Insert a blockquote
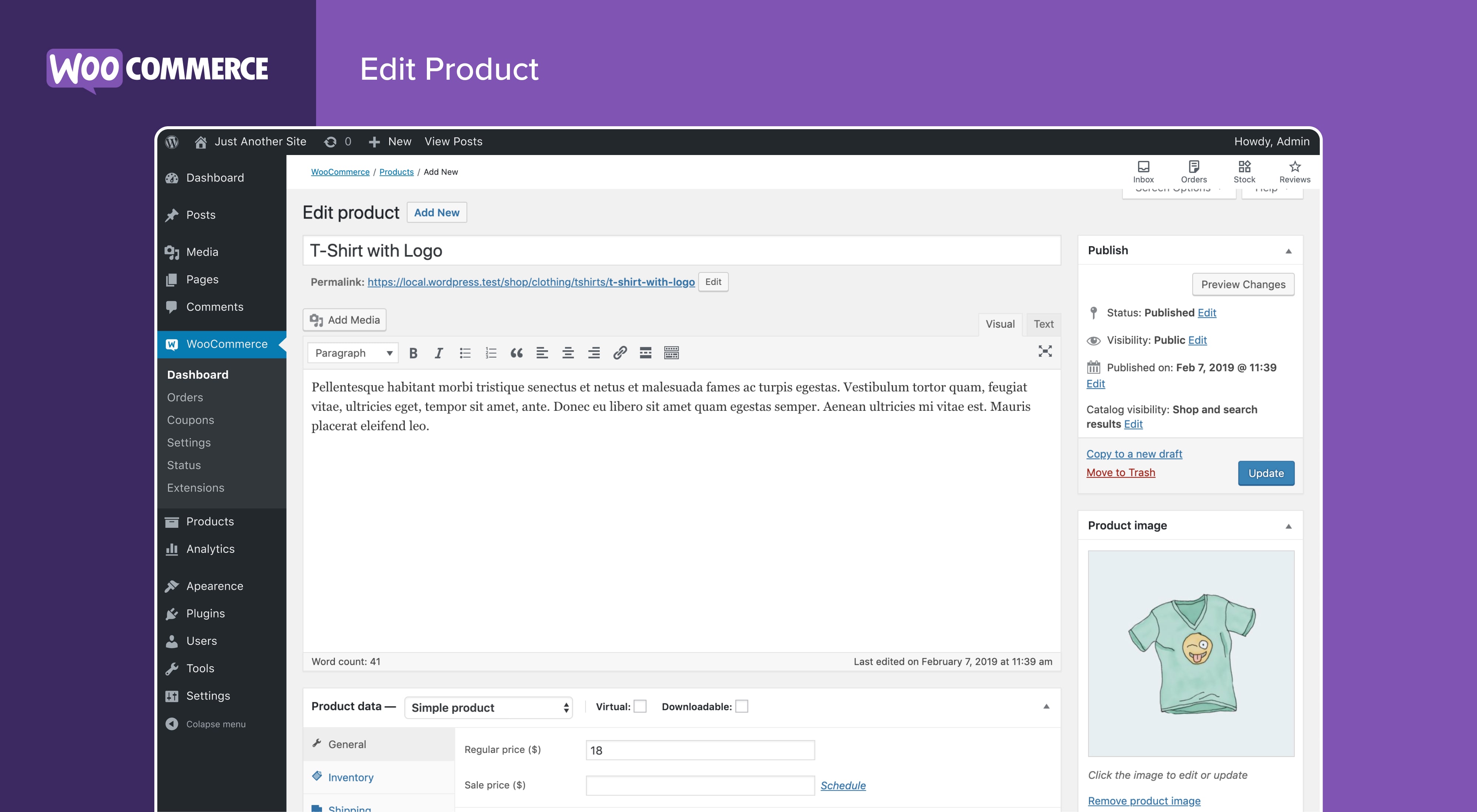The image size is (1477, 812). click(x=517, y=353)
